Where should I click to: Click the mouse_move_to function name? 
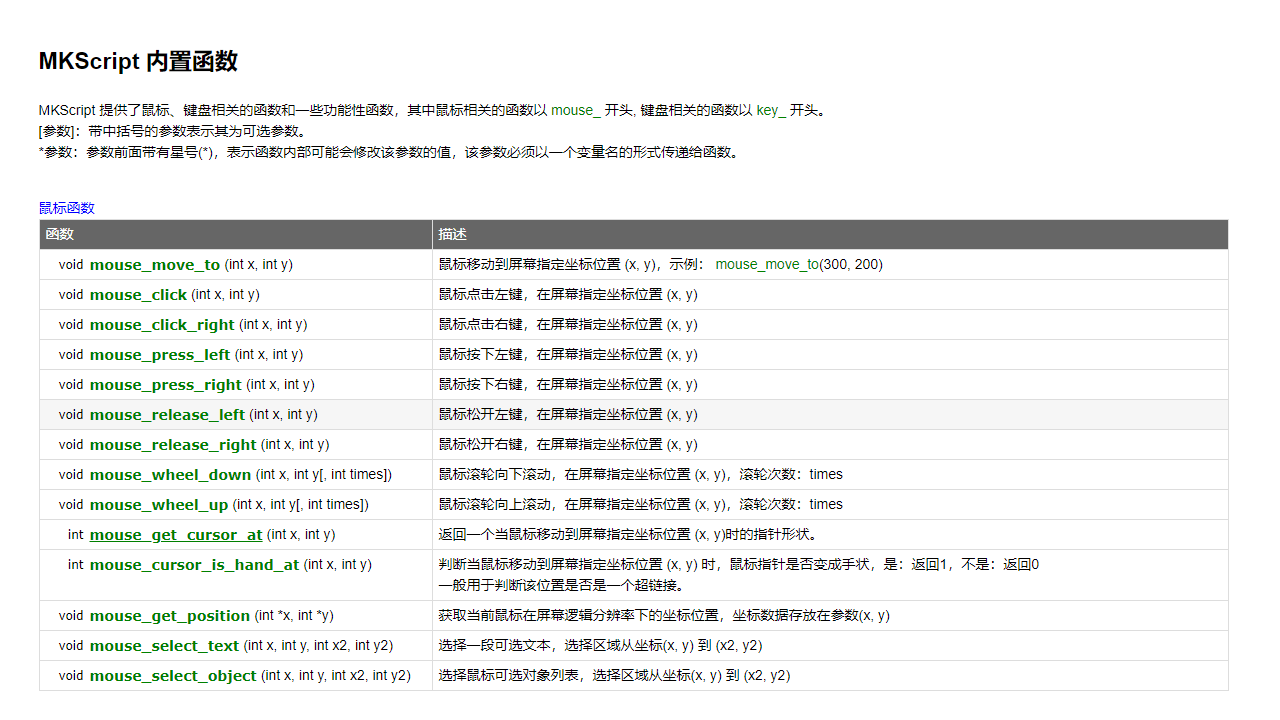154,264
